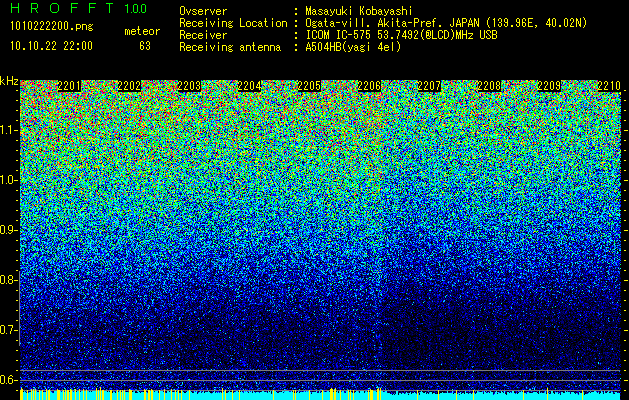The width and height of the screenshot is (629, 400).
Task: Select the filename 1010222200.png
Action: [52, 26]
